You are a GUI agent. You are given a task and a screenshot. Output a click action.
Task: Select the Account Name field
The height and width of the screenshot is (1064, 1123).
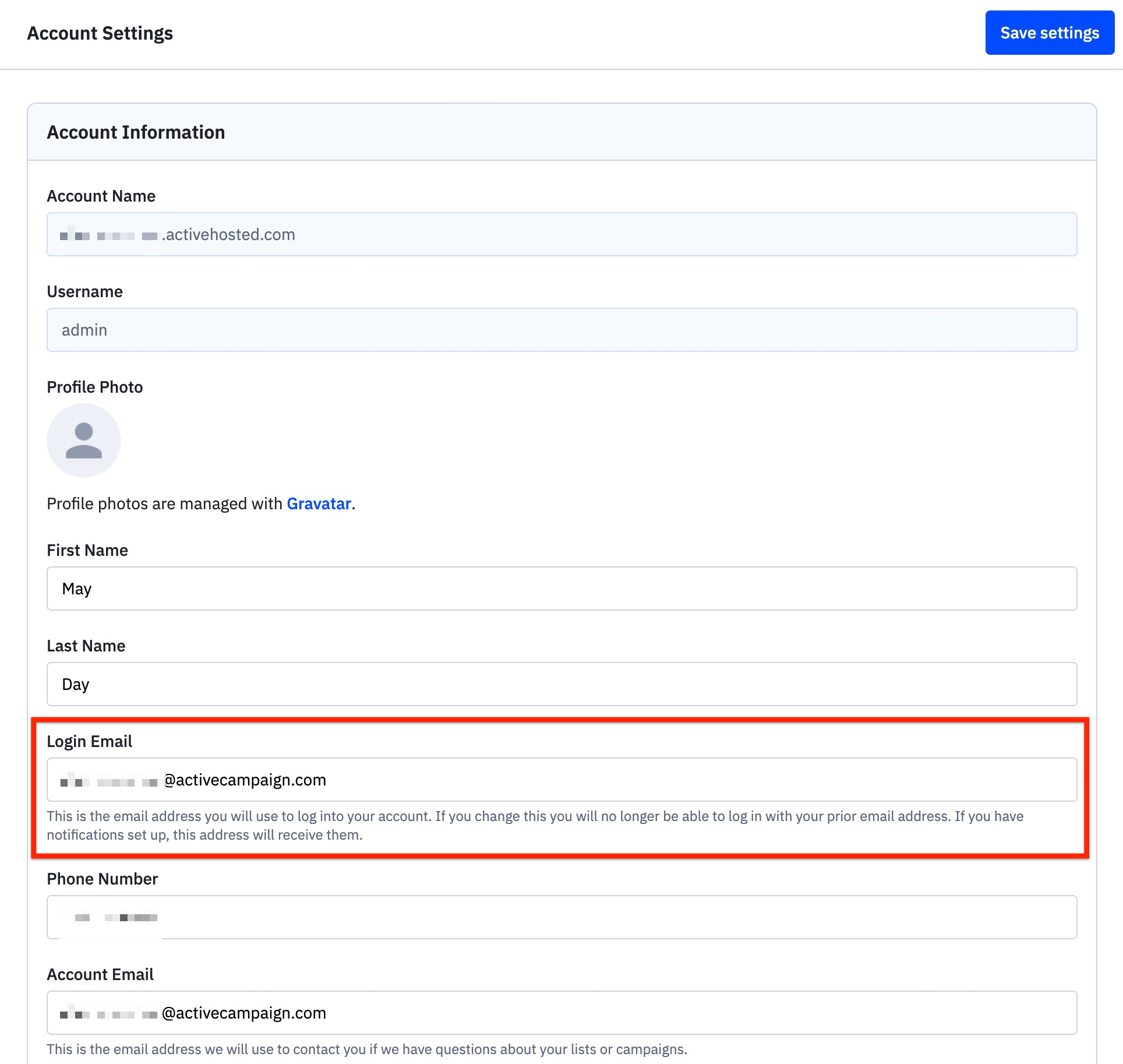click(x=561, y=234)
